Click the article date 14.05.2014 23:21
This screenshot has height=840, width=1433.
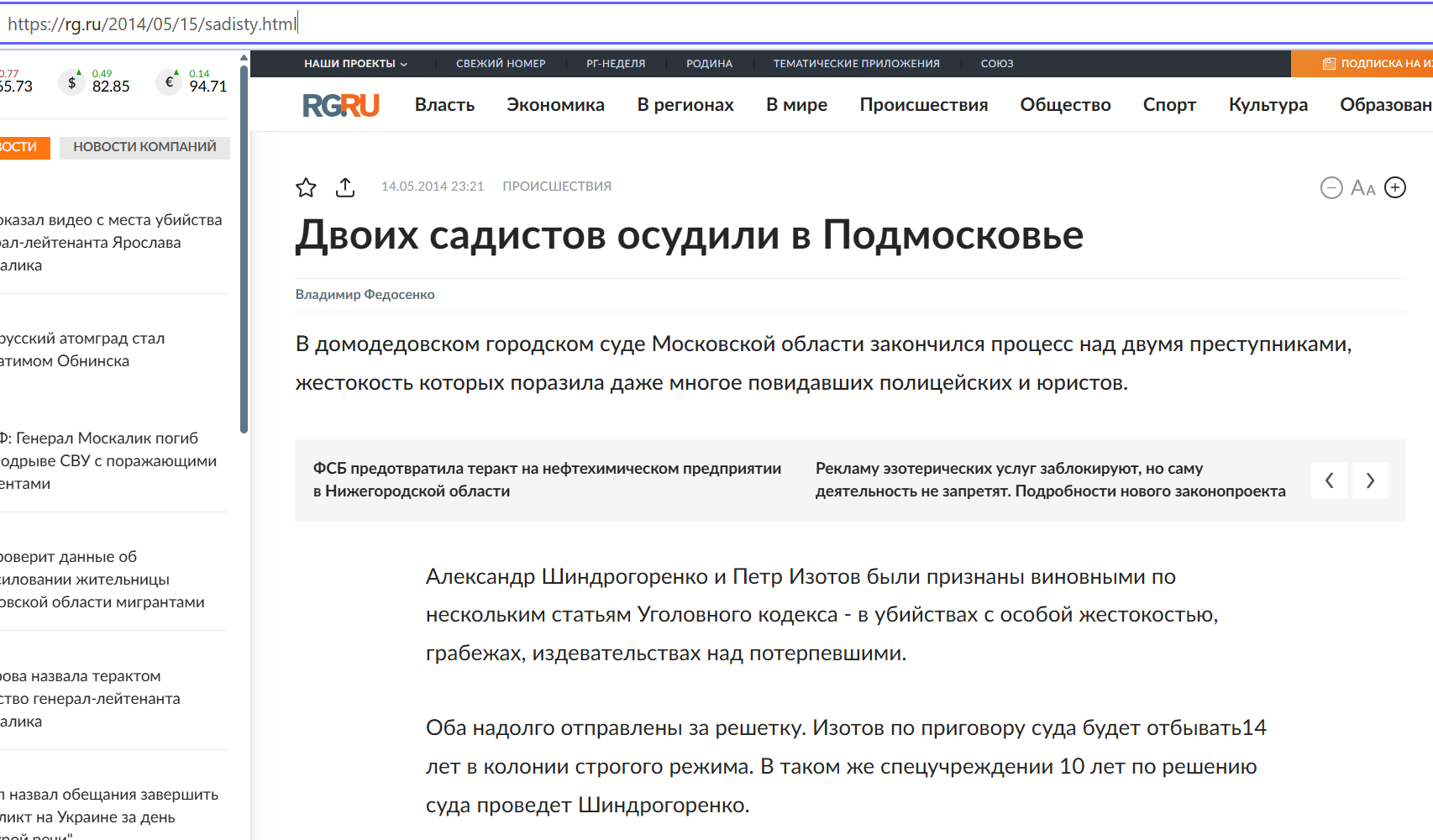433,186
